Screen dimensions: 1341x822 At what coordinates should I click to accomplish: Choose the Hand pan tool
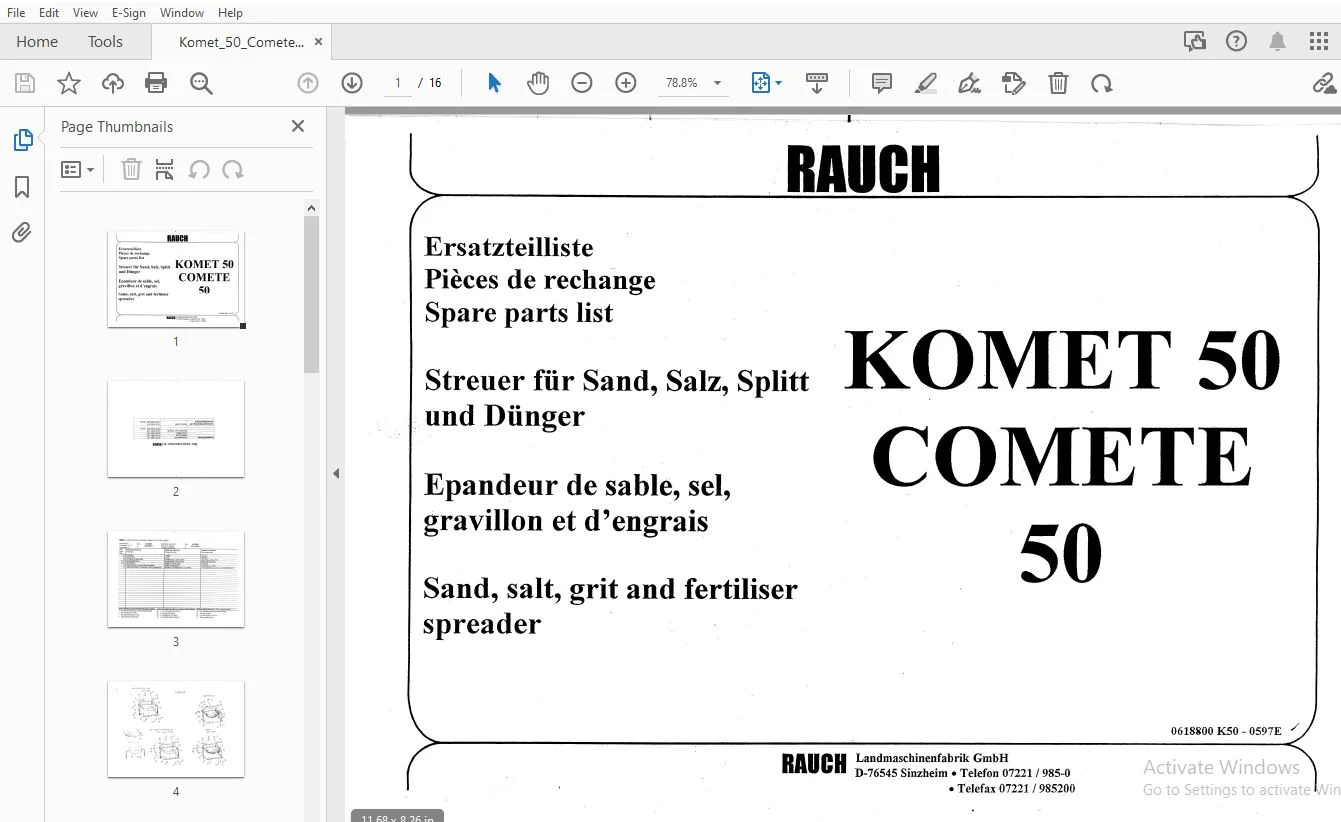coord(538,83)
